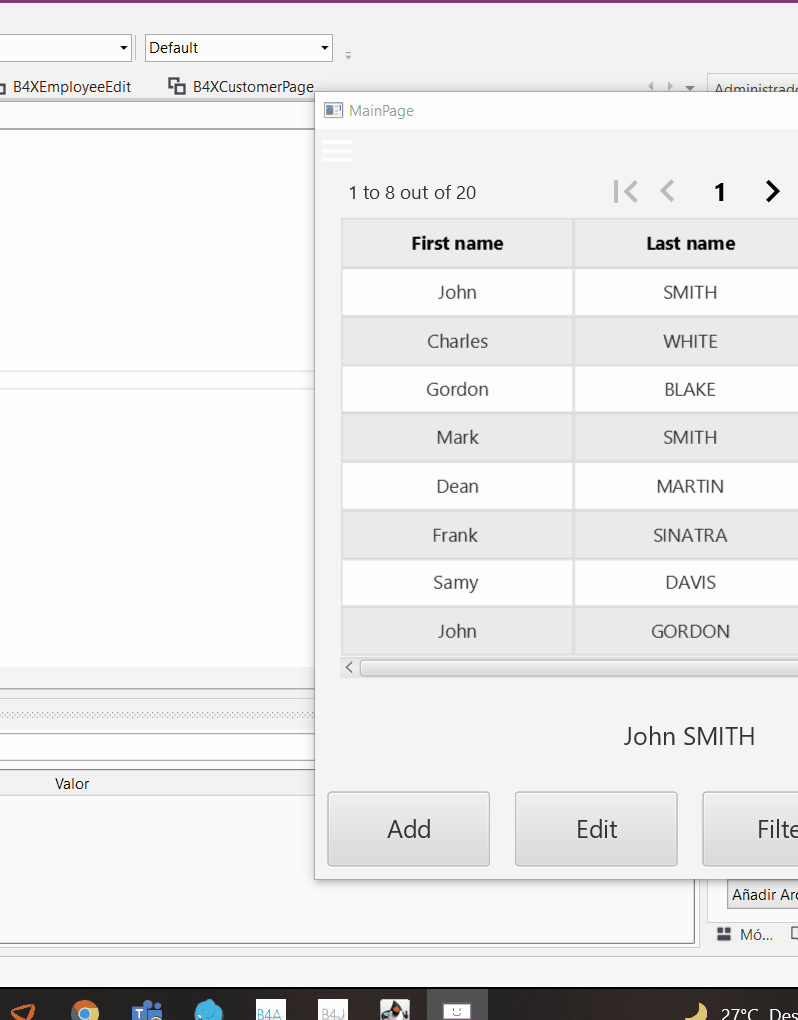Viewport: 798px width, 1020px height.
Task: Go to the previous table page
Action: coord(667,191)
